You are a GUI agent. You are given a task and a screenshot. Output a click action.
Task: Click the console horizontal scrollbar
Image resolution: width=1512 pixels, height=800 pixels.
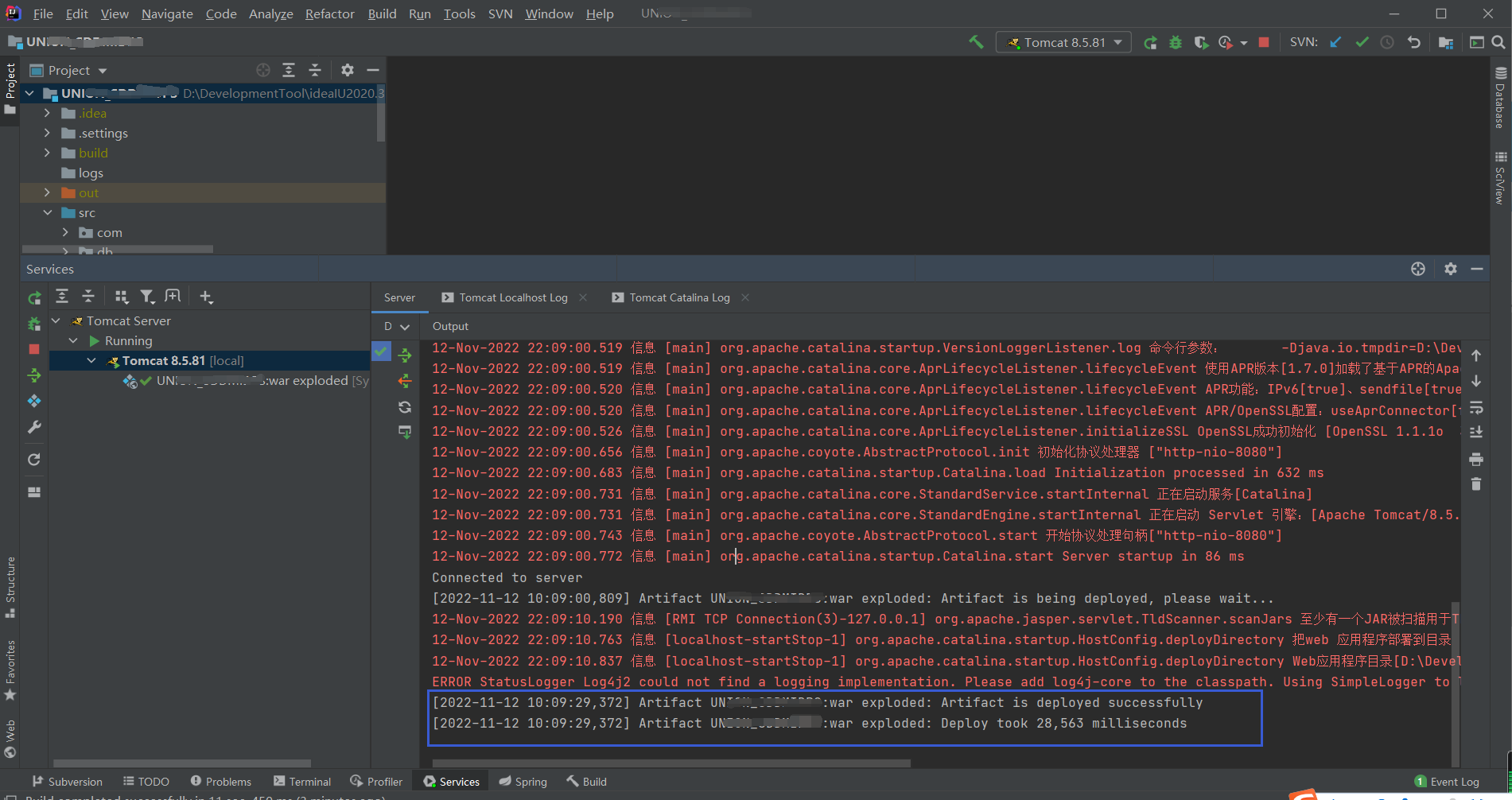point(671,763)
